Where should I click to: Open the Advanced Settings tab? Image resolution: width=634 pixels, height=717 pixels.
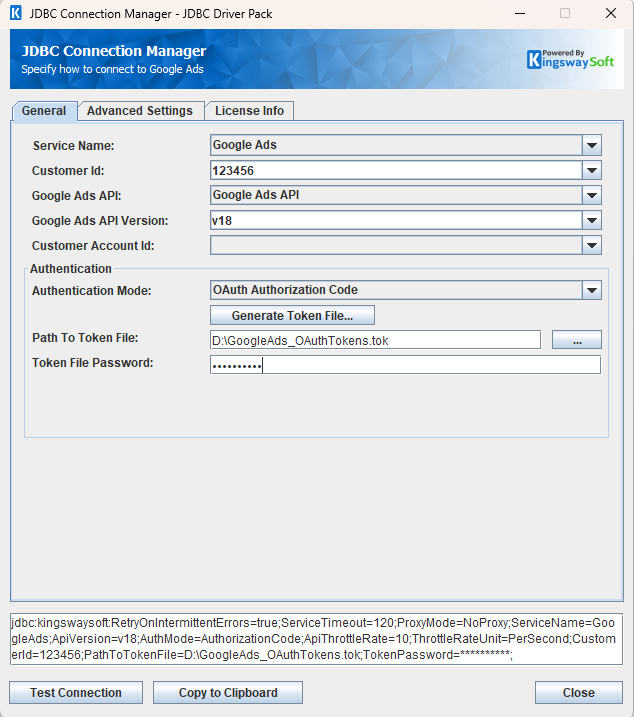click(x=140, y=111)
